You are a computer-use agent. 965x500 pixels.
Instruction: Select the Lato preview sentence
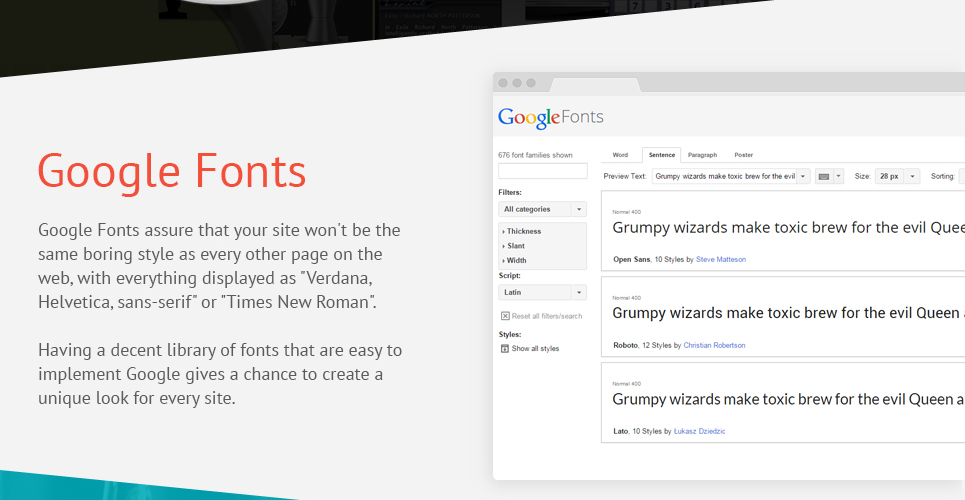pos(788,400)
